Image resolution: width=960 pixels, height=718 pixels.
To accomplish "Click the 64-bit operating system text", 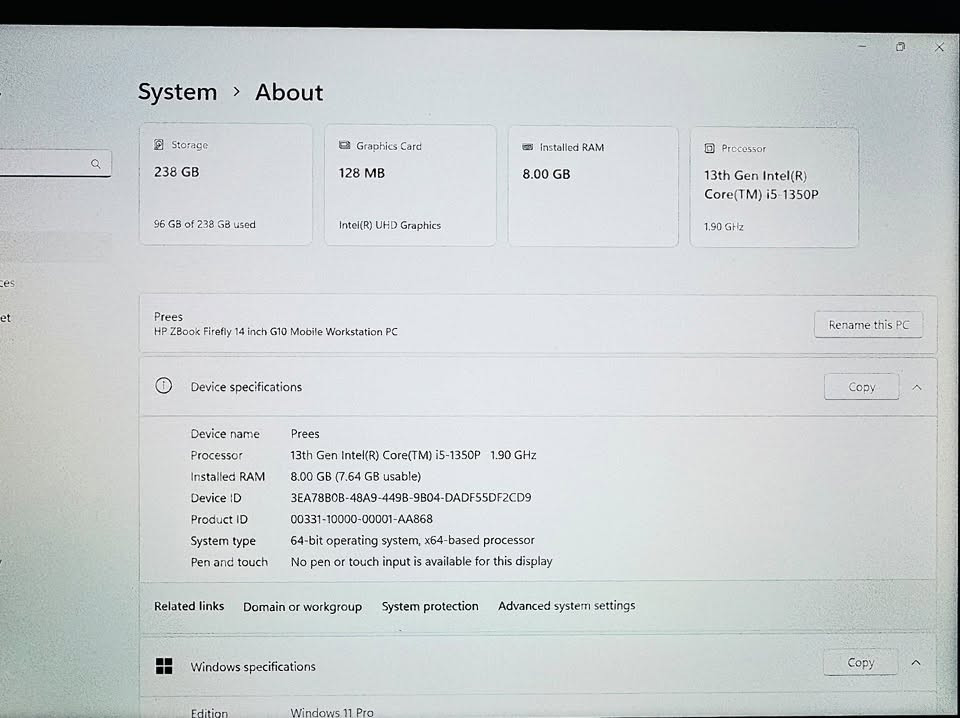I will click(x=413, y=540).
